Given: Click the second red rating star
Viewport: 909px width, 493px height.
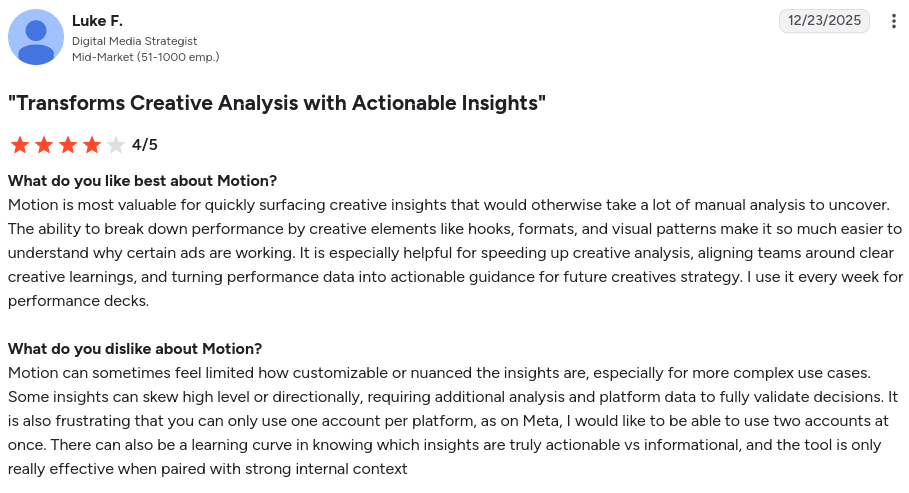Looking at the screenshot, I should pos(44,145).
